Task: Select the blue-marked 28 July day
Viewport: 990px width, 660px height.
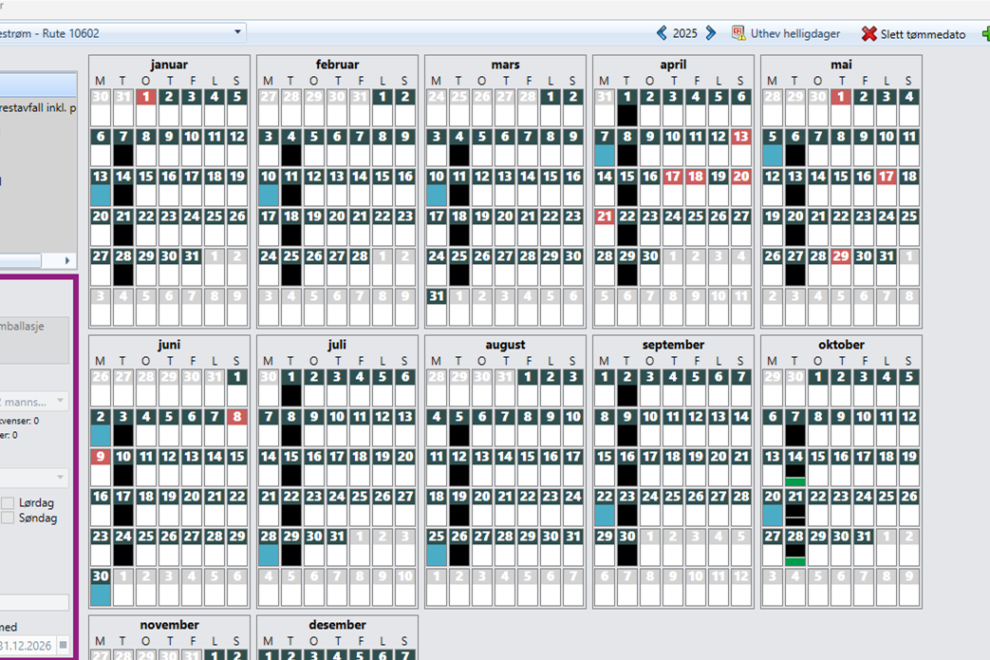Action: [268, 546]
